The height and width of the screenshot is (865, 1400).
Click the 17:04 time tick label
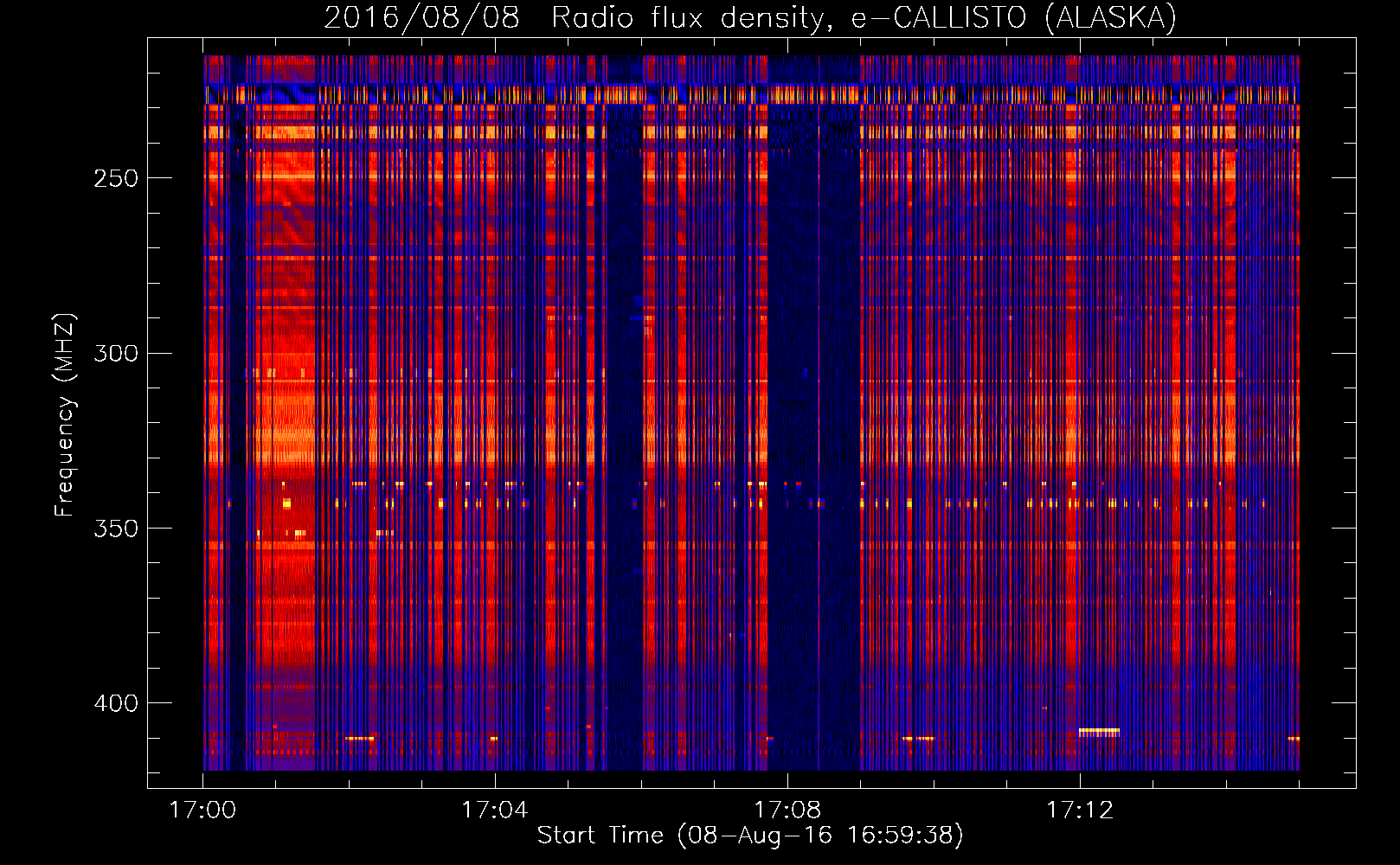495,811
